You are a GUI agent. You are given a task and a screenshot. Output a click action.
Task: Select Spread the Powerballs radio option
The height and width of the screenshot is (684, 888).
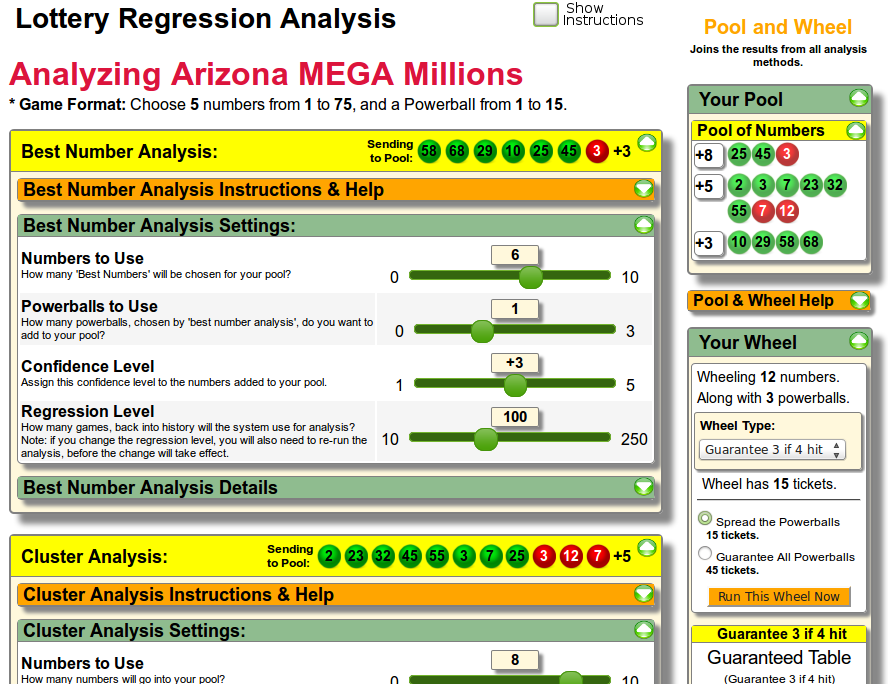(x=705, y=519)
